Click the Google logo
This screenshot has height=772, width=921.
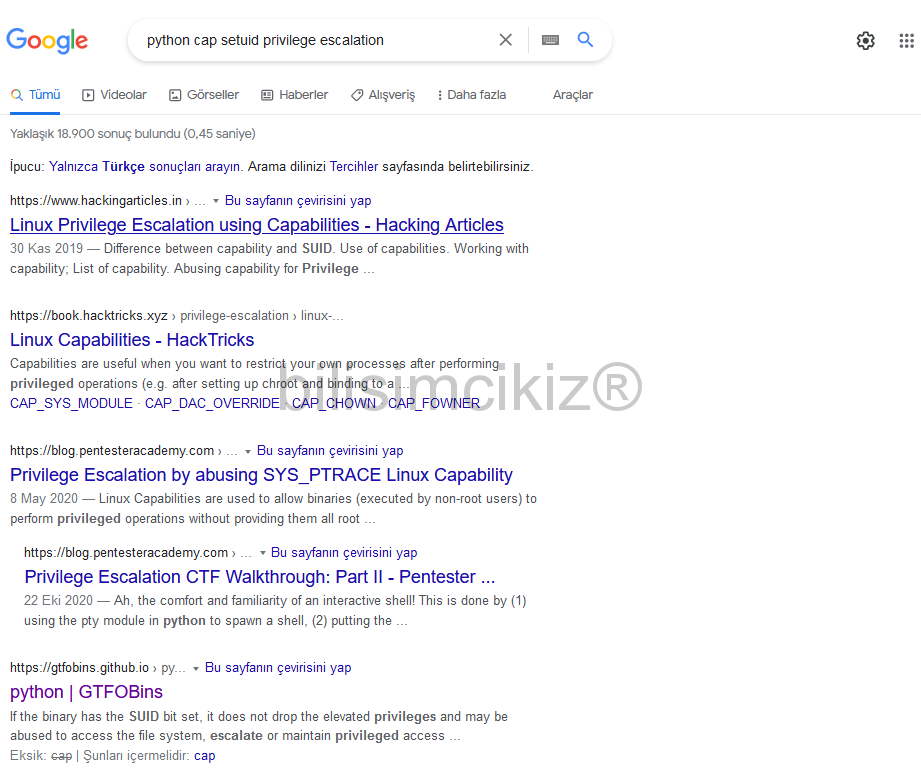[47, 41]
